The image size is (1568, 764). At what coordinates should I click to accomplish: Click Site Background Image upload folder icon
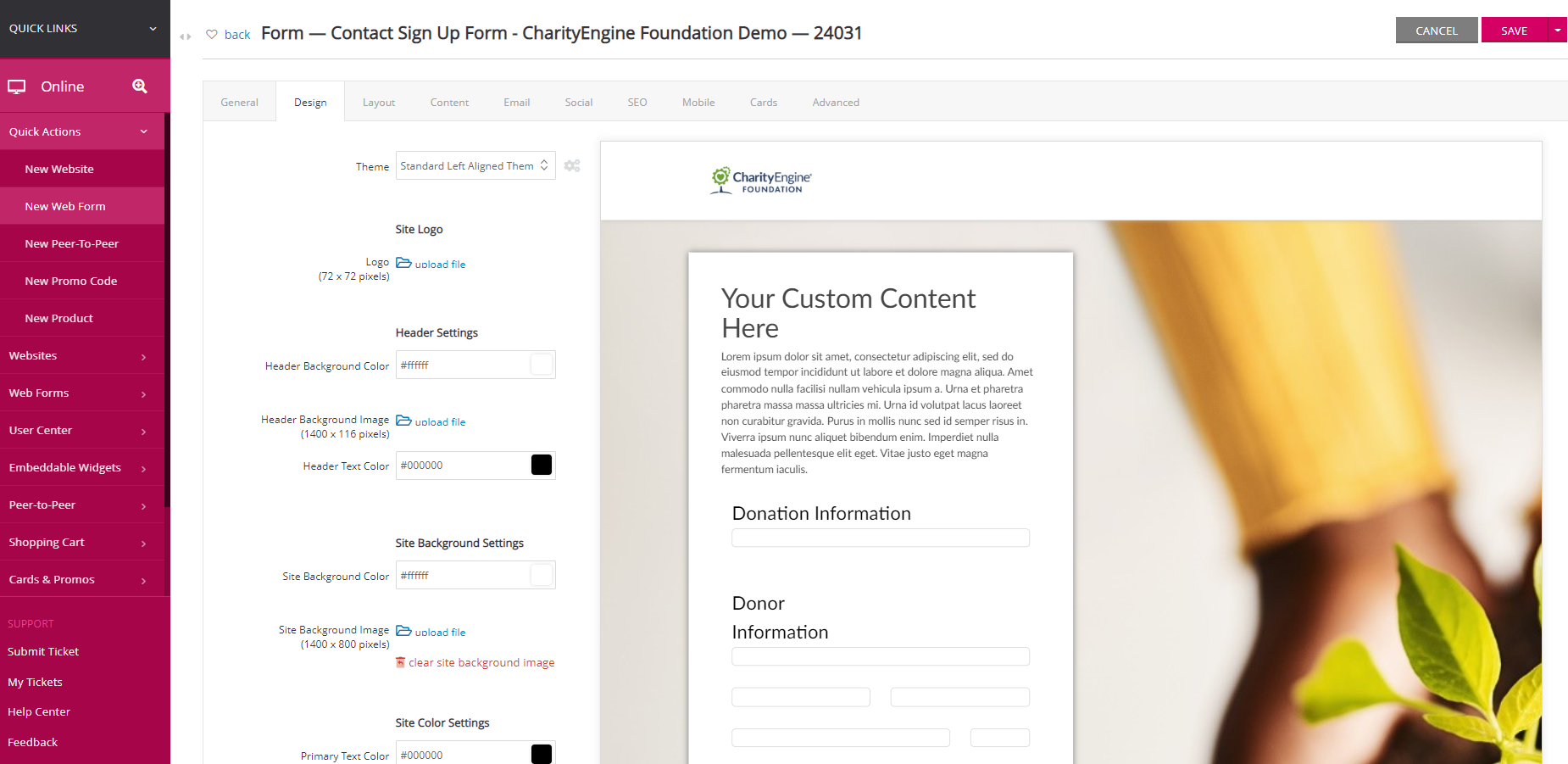coord(403,631)
